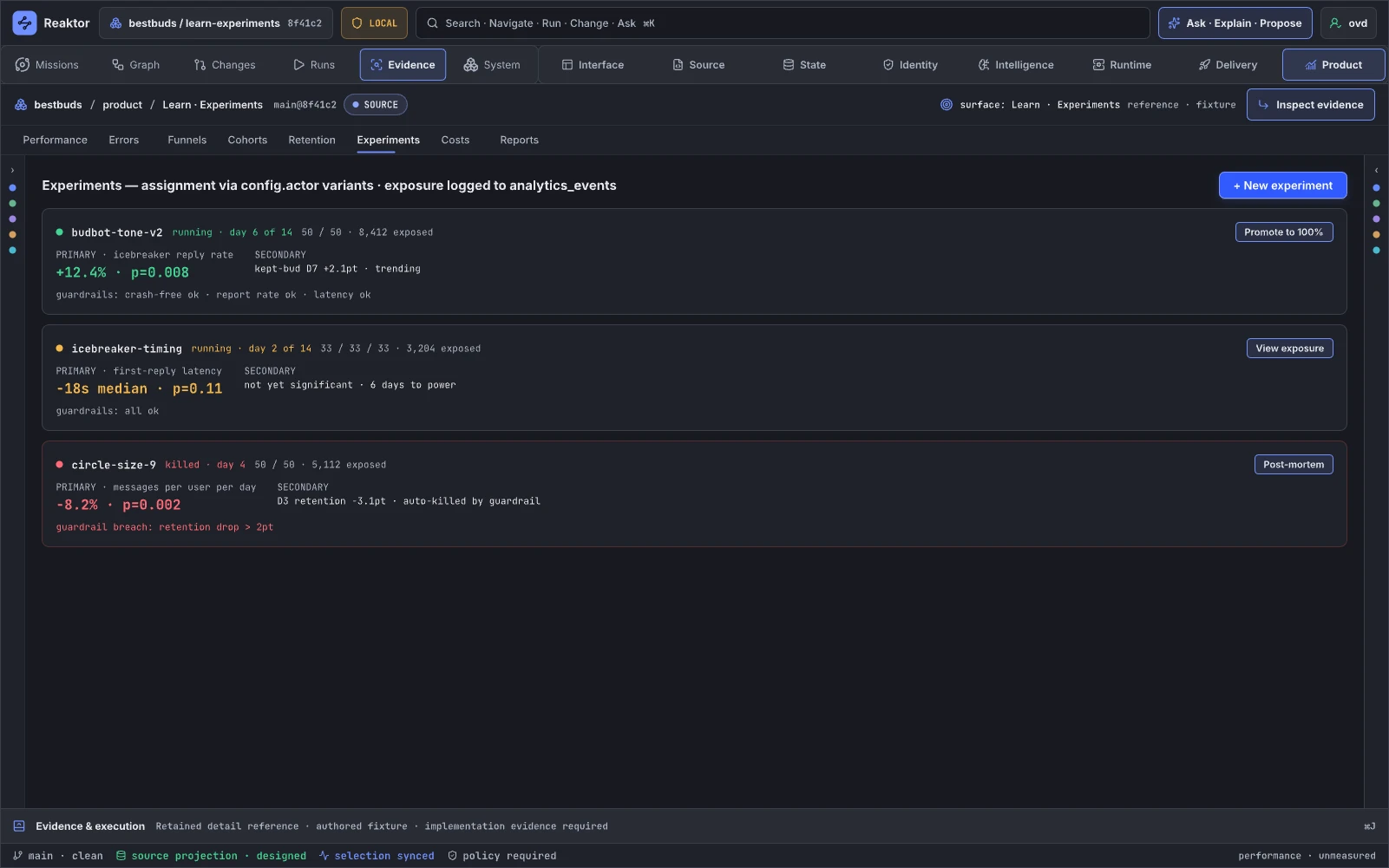
Task: Click the policy required status item
Action: point(501,856)
